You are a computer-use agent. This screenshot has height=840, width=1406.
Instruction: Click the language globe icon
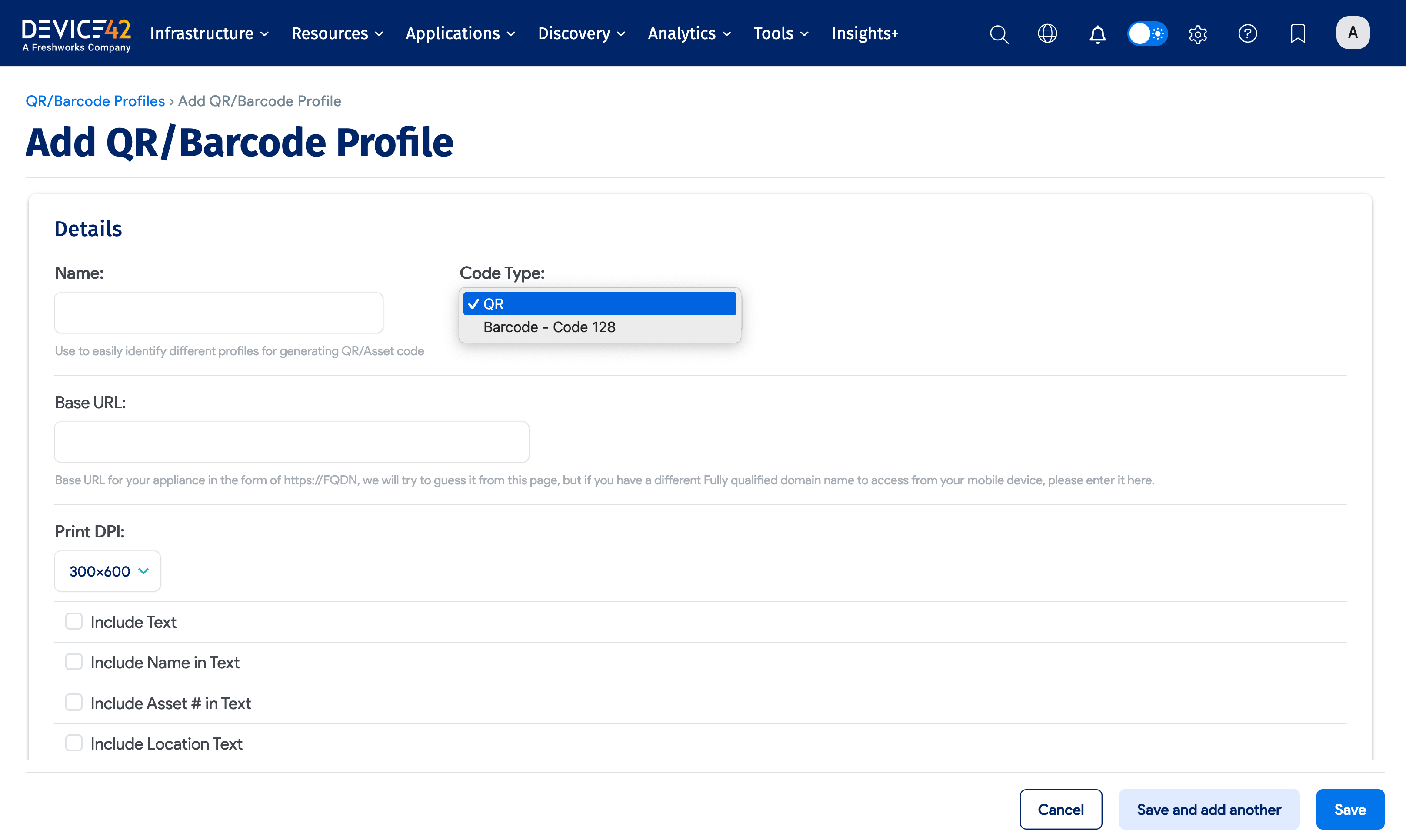1047,33
